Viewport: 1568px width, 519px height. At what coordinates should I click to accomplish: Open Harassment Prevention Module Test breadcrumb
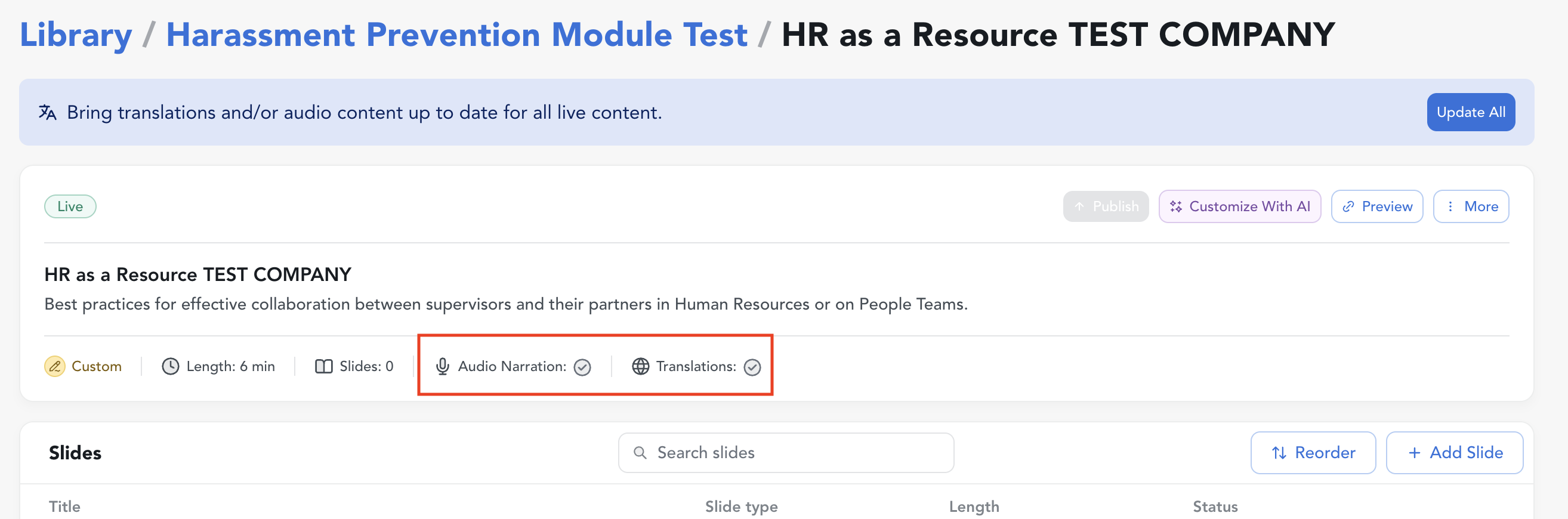456,35
